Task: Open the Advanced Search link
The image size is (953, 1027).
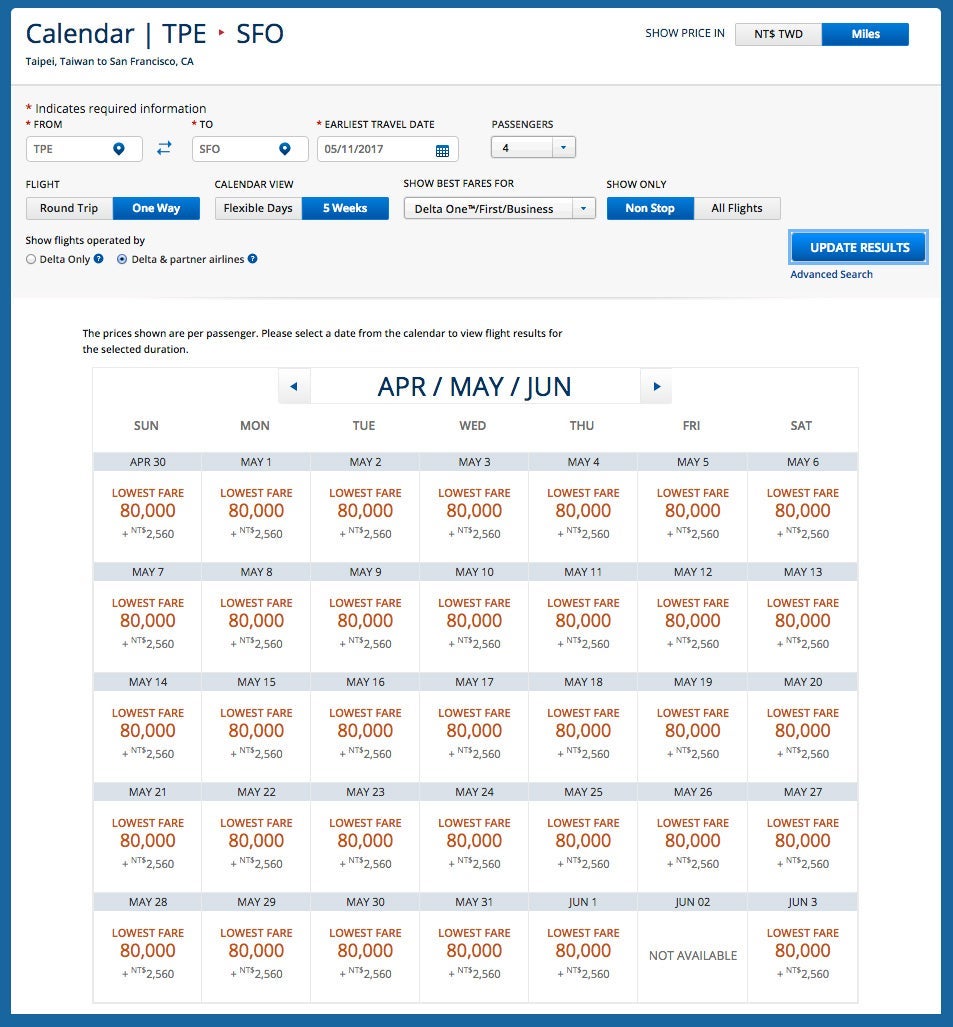Action: point(831,274)
